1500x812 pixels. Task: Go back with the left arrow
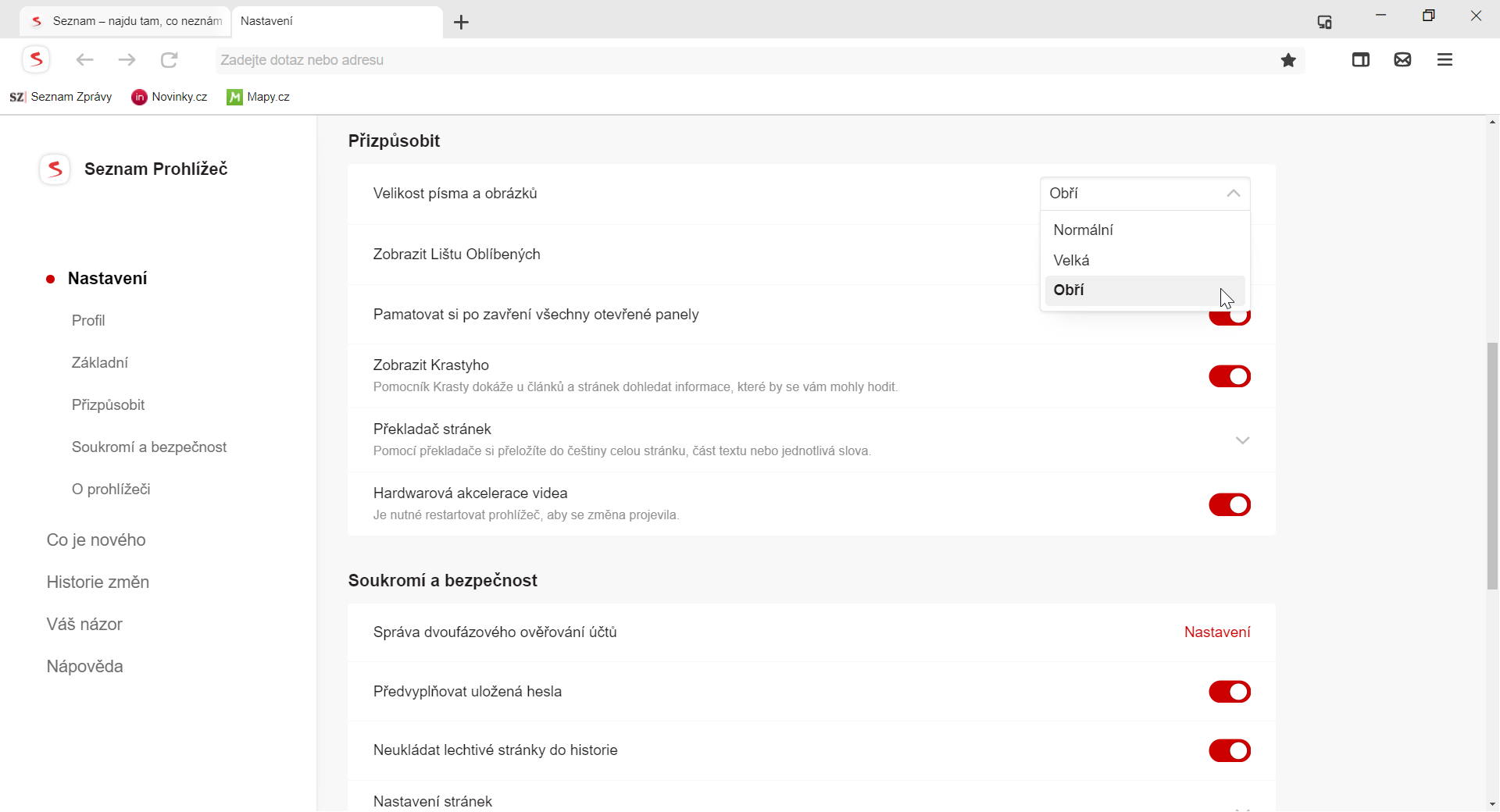click(84, 59)
